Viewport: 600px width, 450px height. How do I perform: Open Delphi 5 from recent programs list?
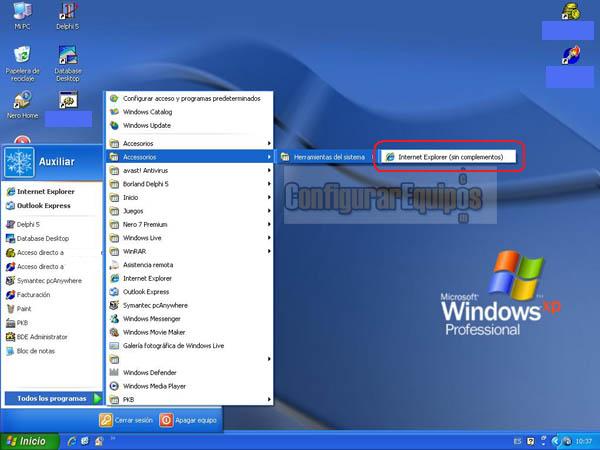(23, 225)
